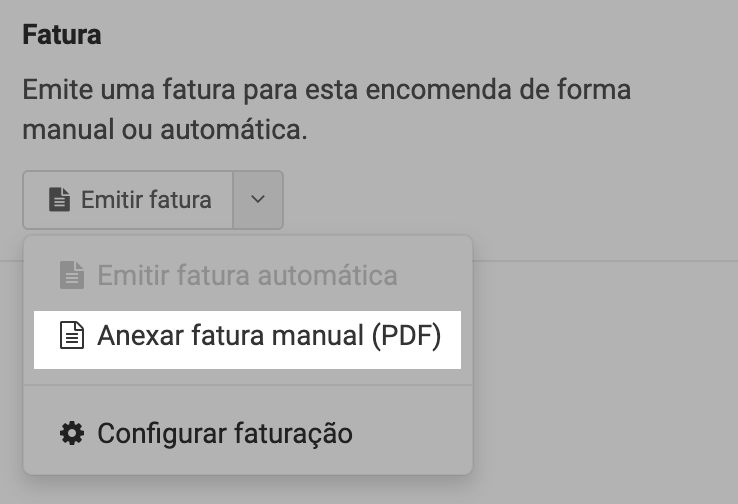This screenshot has height=504, width=738.
Task: Click the separator line above Configurar faturação
Action: pos(248,385)
